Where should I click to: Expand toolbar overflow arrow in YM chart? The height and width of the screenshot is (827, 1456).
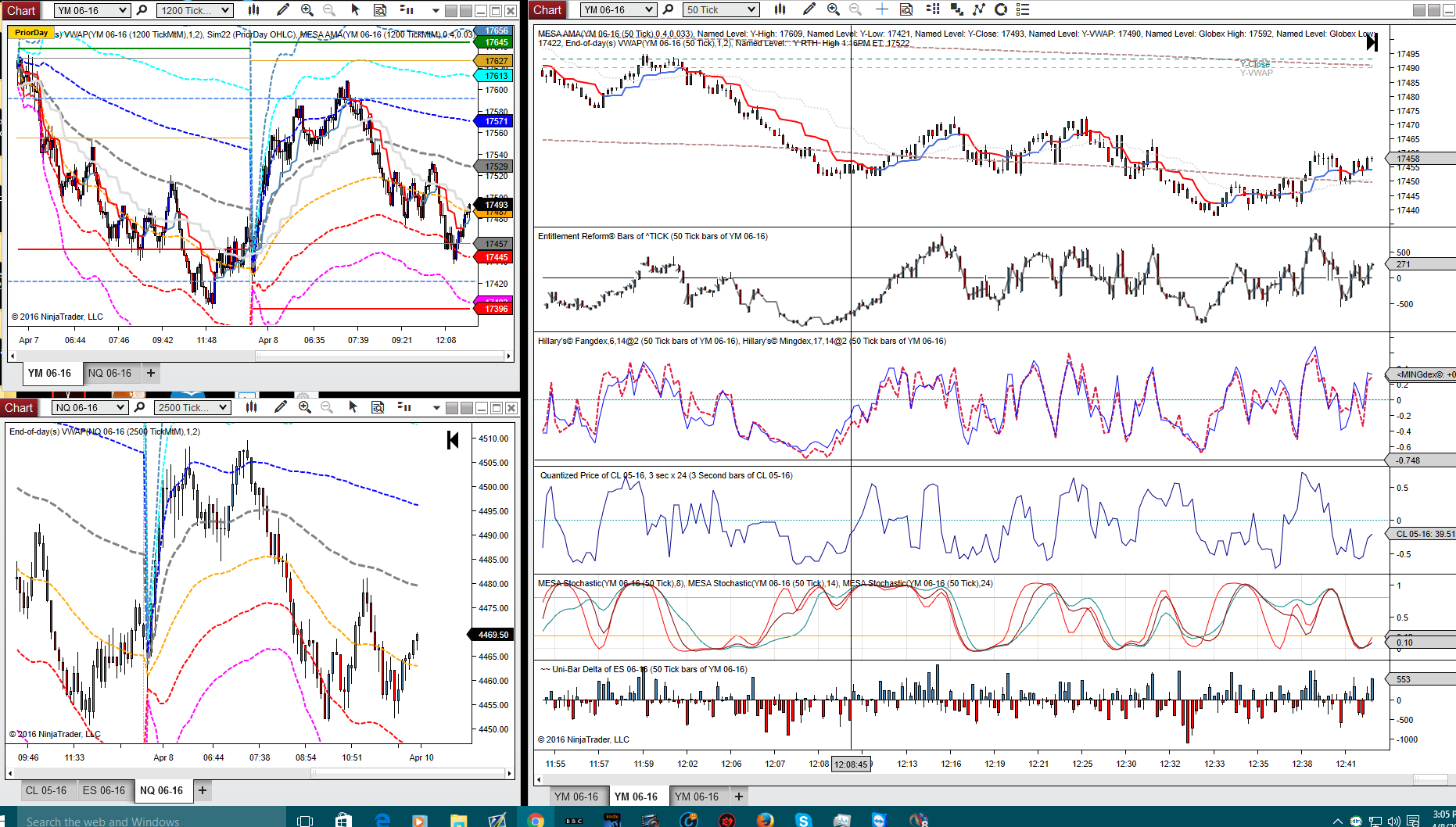click(436, 11)
